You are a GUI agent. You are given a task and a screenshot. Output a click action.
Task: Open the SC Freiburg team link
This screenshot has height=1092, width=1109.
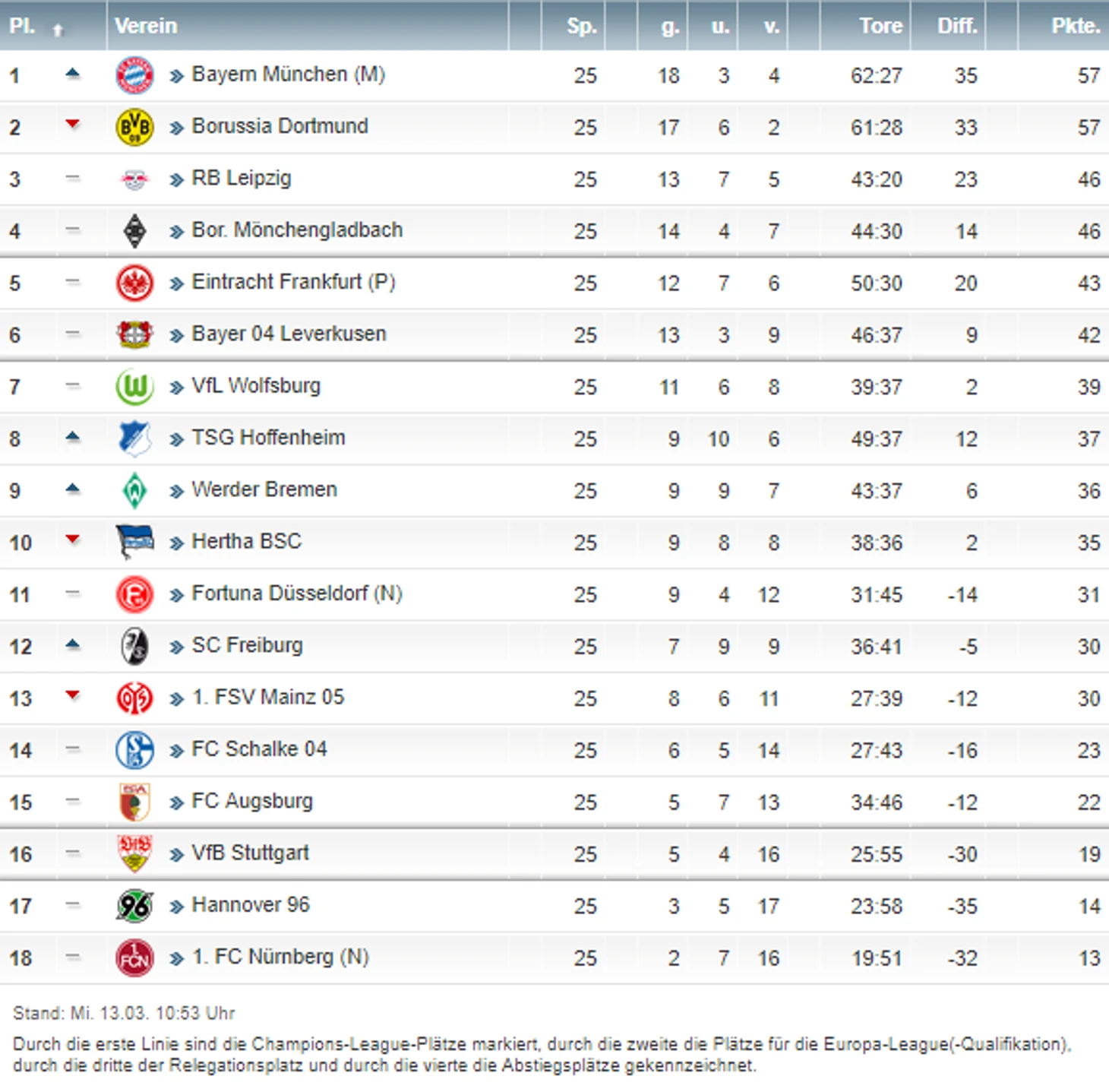[x=247, y=645]
